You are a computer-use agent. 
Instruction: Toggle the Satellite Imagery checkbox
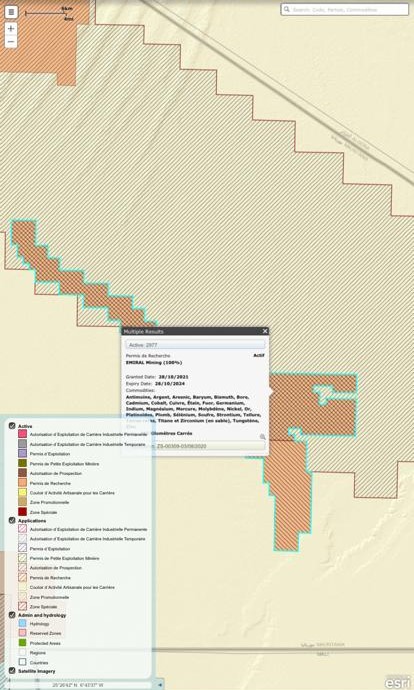tap(12, 671)
